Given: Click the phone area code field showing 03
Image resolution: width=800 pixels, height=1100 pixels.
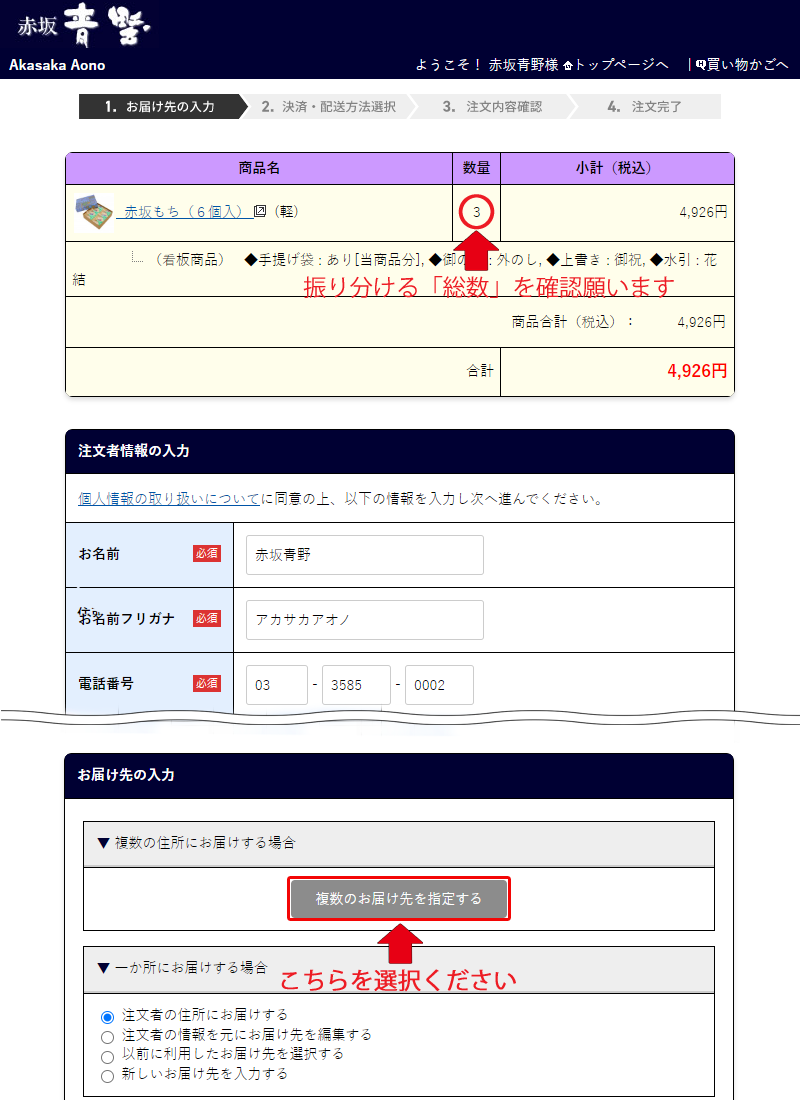Looking at the screenshot, I should (276, 684).
